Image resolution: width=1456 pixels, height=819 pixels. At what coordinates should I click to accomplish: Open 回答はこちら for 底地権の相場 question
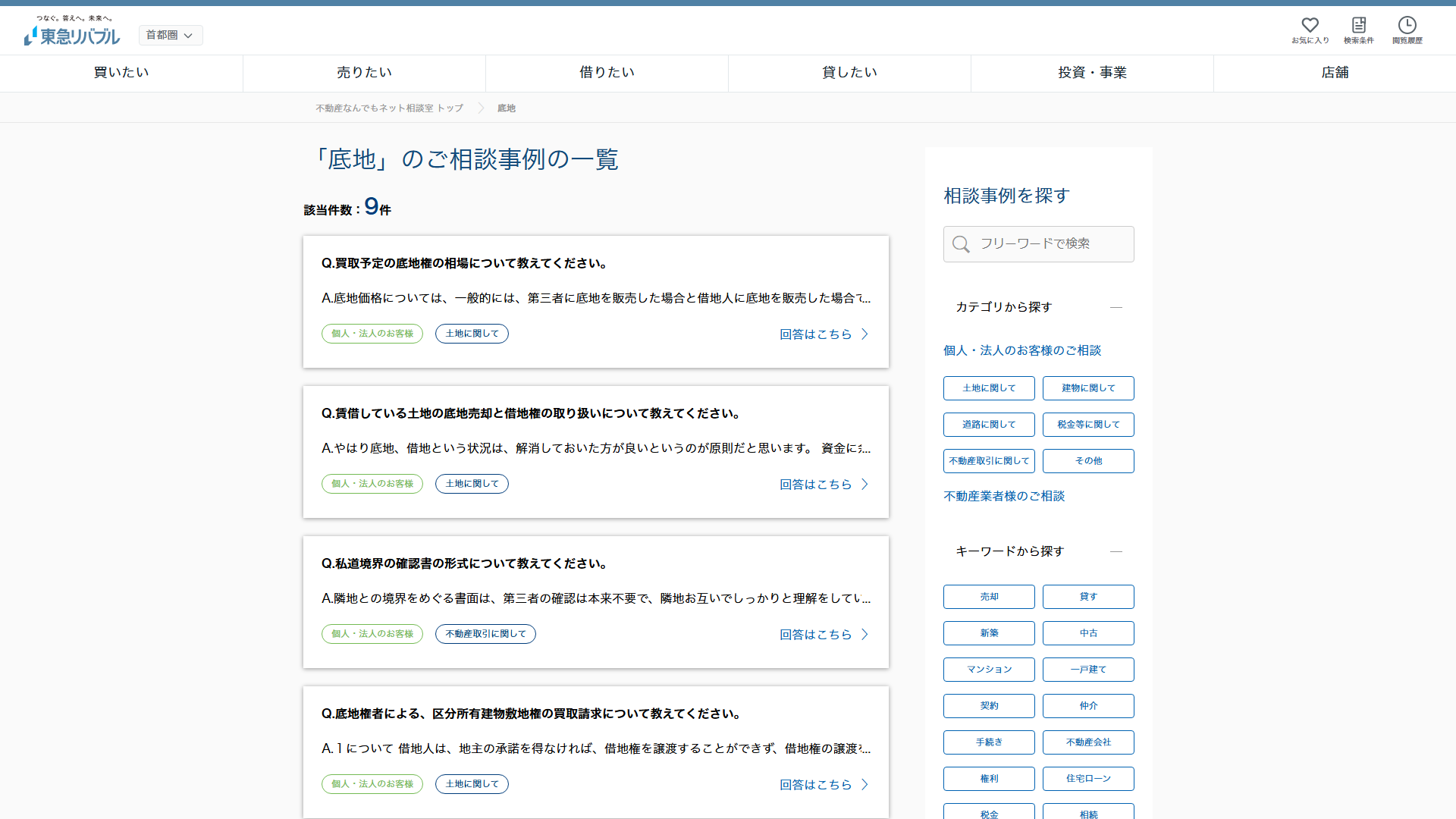824,334
